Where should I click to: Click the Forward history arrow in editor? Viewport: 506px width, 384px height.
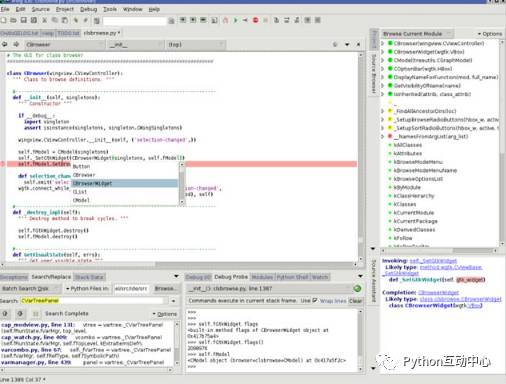16,44
